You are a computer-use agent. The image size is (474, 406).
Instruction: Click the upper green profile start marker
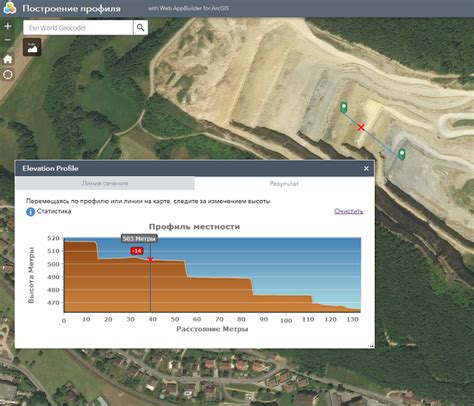[344, 107]
